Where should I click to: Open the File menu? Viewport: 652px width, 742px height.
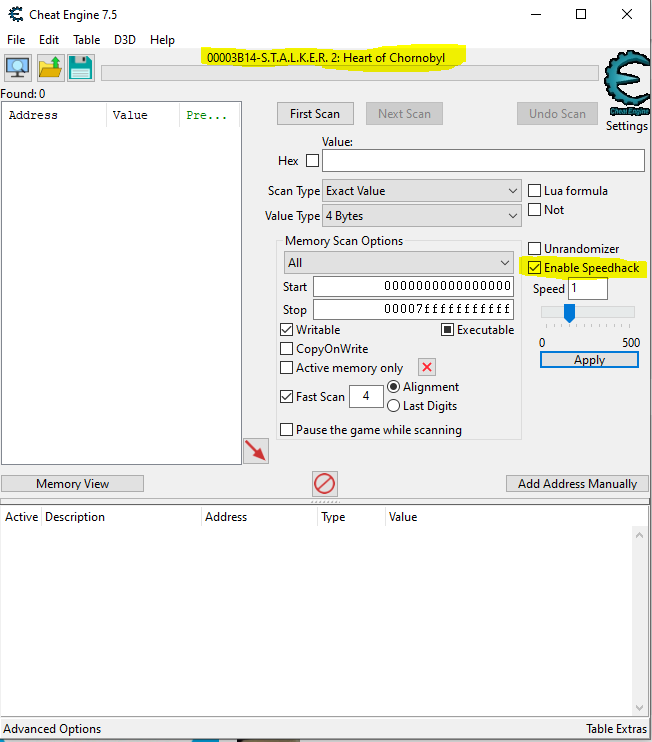(x=16, y=40)
